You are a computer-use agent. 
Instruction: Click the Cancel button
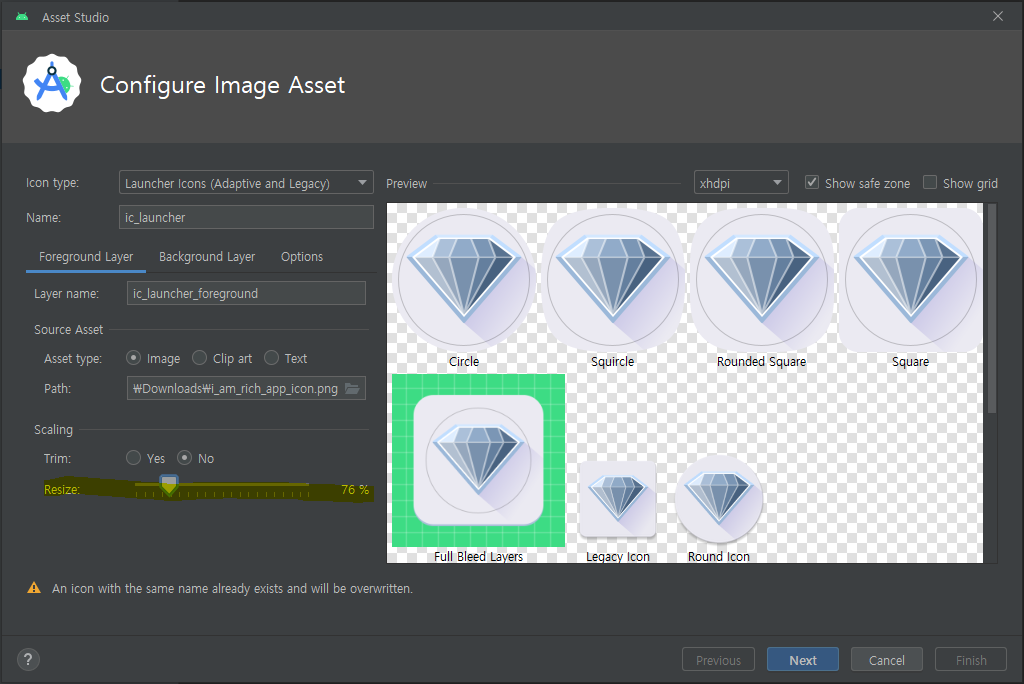coord(886,660)
